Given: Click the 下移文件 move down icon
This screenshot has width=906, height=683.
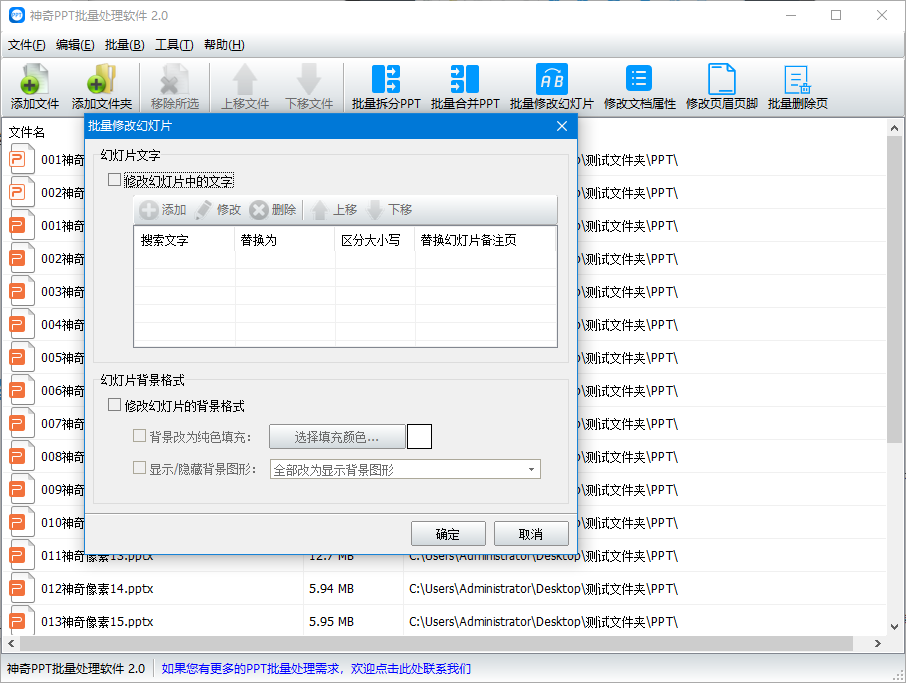Looking at the screenshot, I should (x=309, y=79).
